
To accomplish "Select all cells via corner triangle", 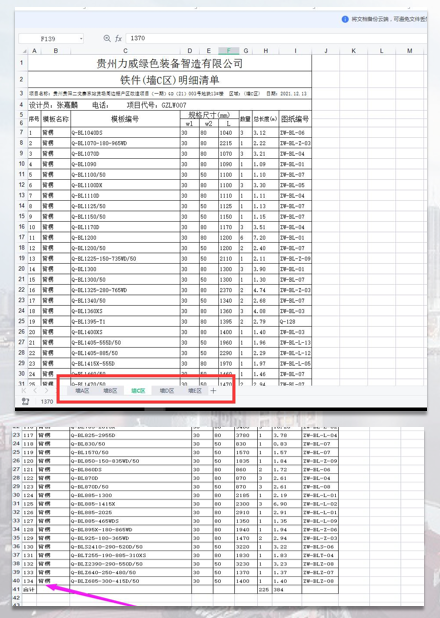I will click(x=24, y=51).
